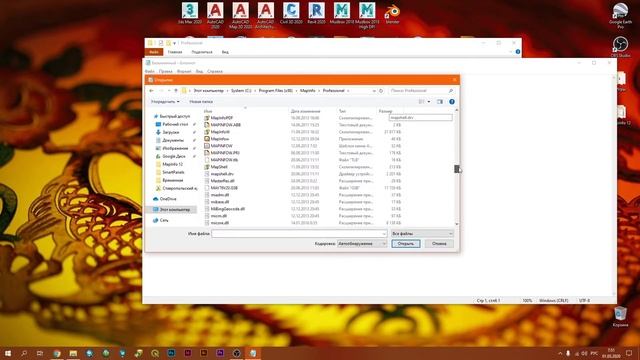The width and height of the screenshot is (640, 360).
Task: Focus the Имя файла input field
Action: point(299,233)
